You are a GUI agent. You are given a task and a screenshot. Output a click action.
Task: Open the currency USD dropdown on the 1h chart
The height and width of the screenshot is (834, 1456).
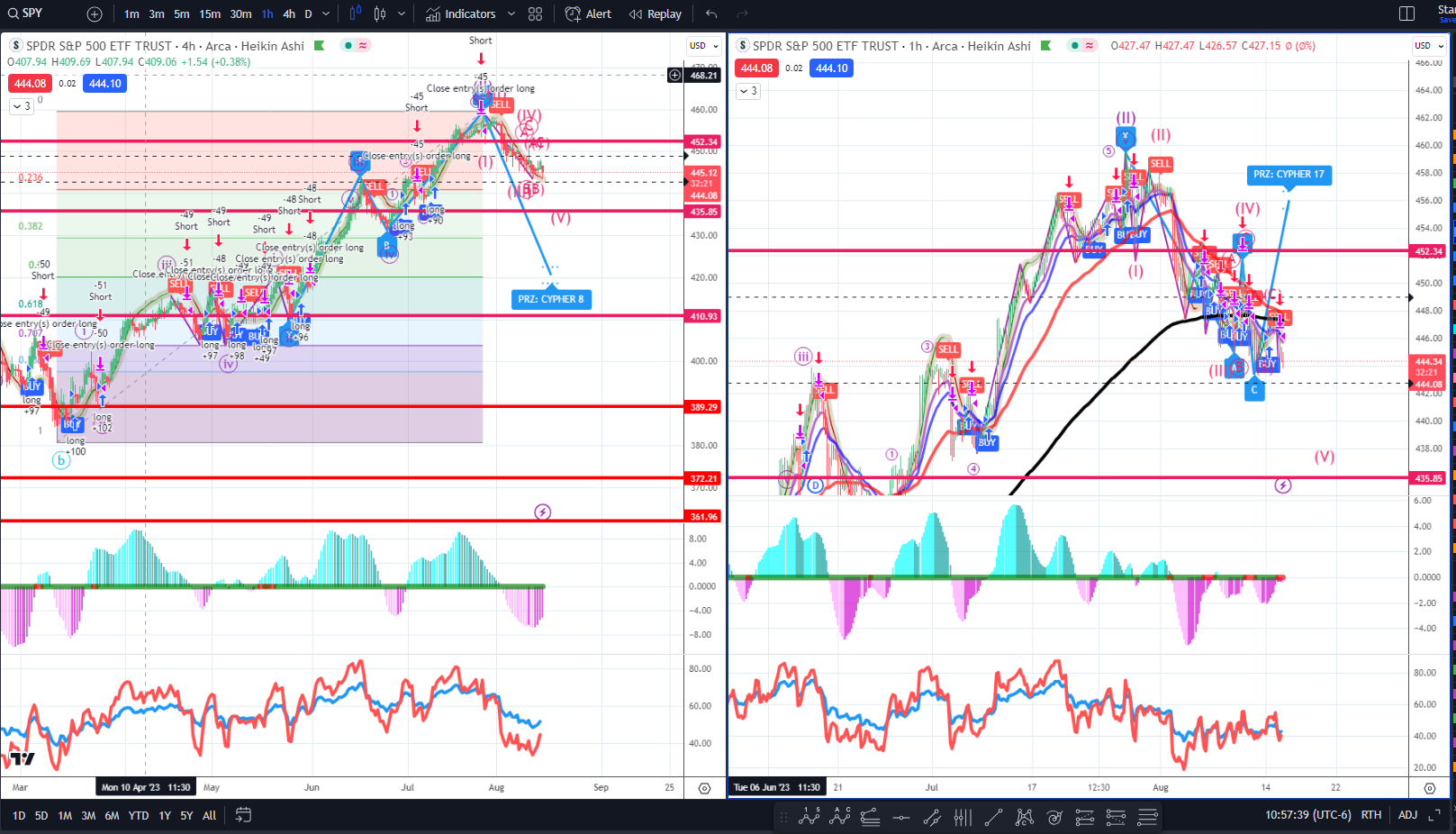[x=1428, y=46]
